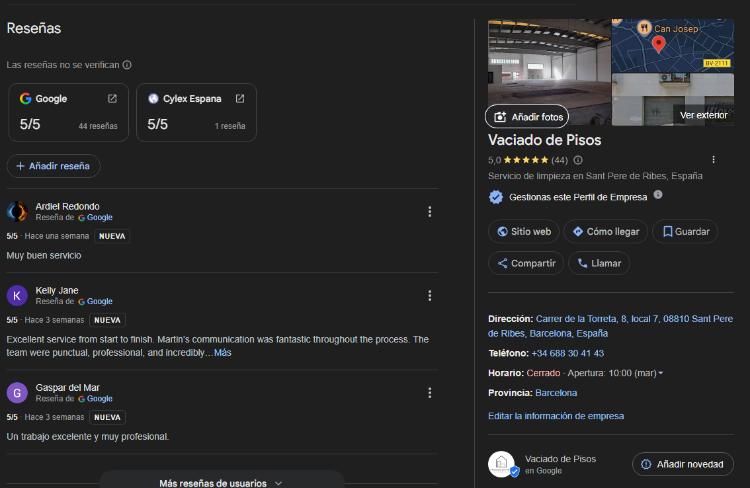Open options menu for Ardiel Redondo review
Screen dimensions: 750x488
point(429,211)
